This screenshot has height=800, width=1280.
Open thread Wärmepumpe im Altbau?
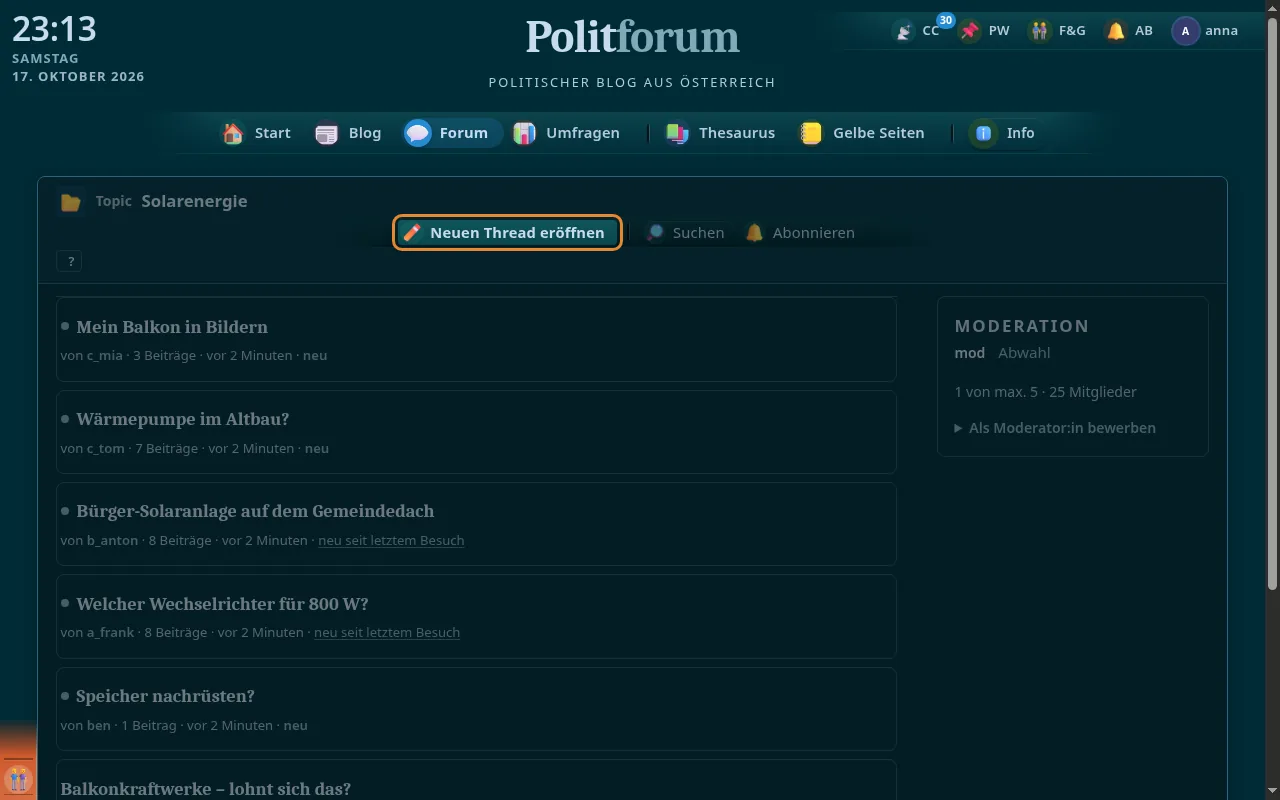(x=183, y=419)
